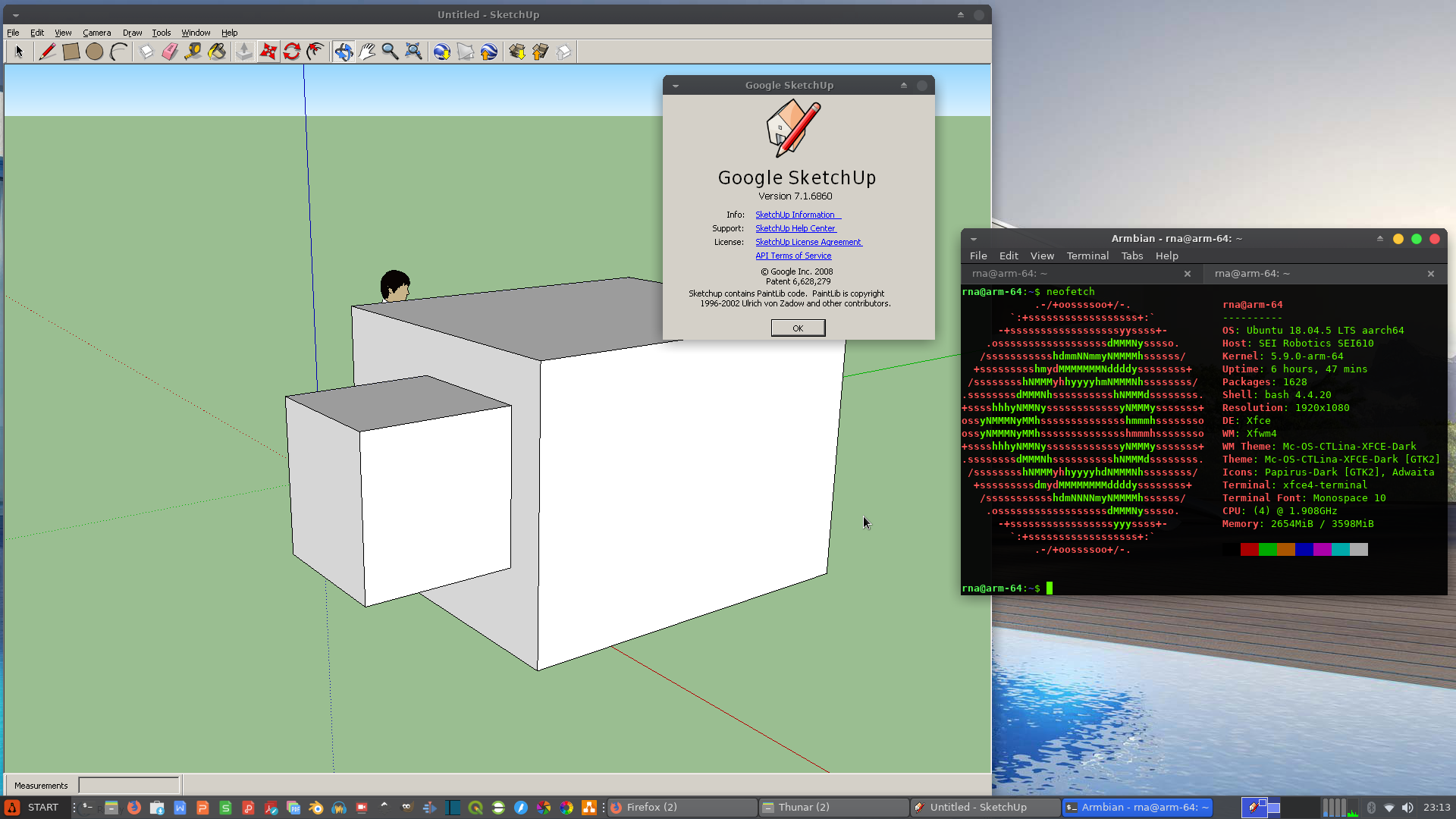Open the SketchUp Draw menu
This screenshot has width=1456, height=819.
132,33
